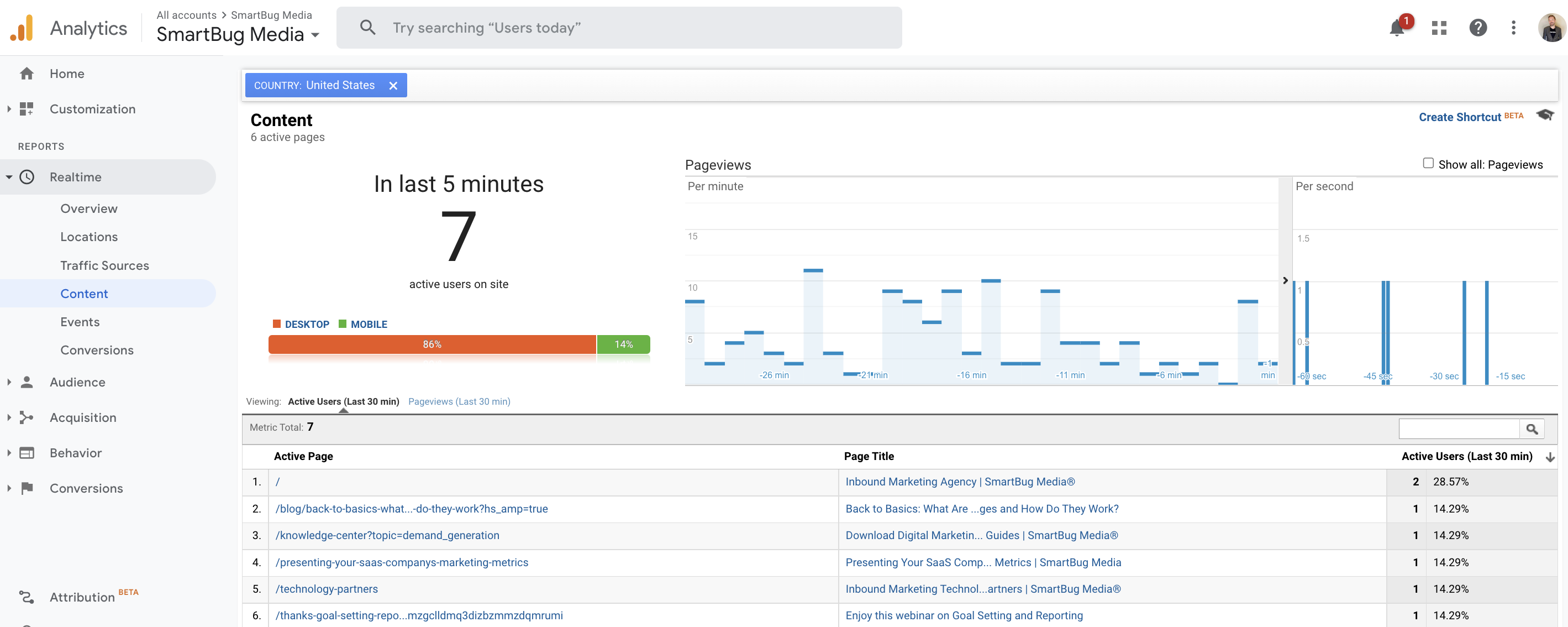1568x627 pixels.
Task: Click the MOBILE legend label
Action: [369, 324]
